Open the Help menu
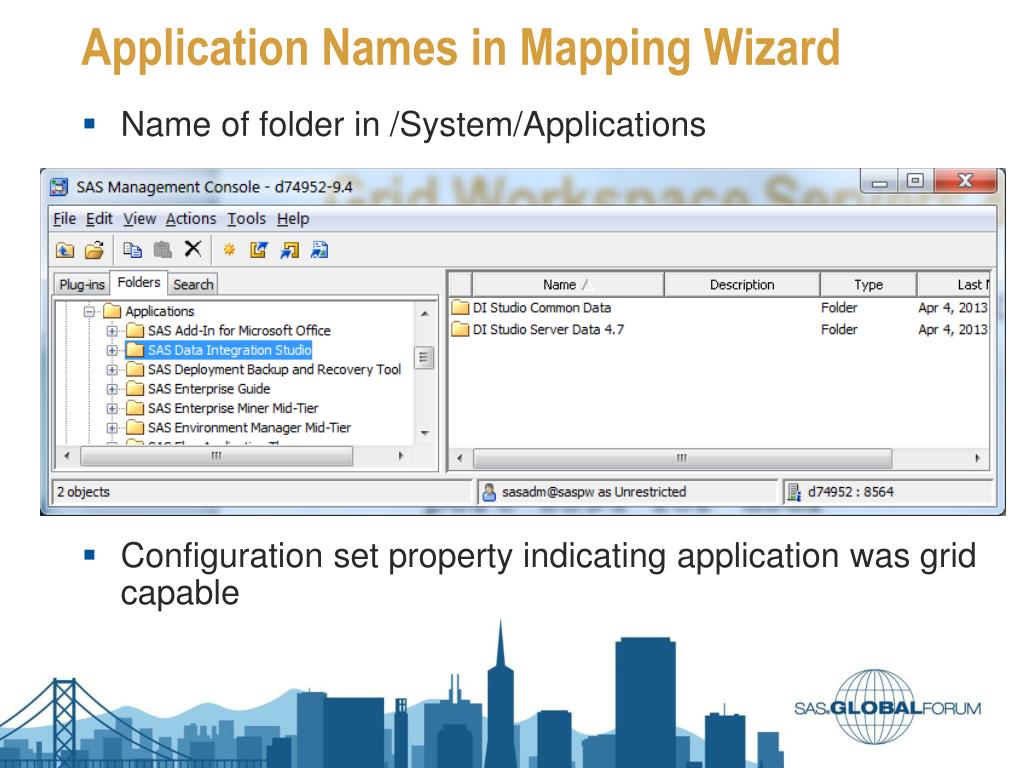The height and width of the screenshot is (768, 1024). [293, 219]
